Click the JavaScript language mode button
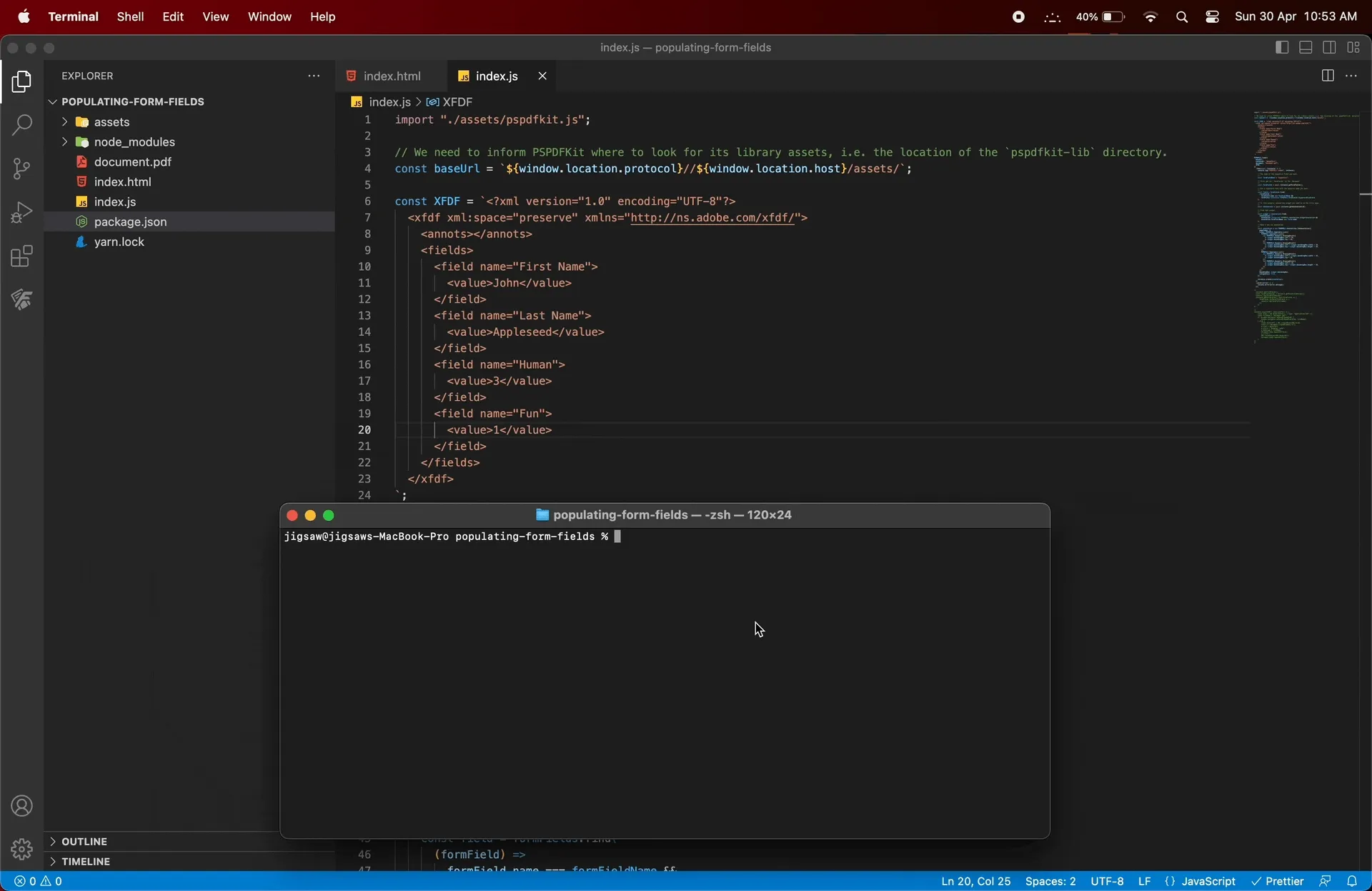1372x891 pixels. point(1208,881)
